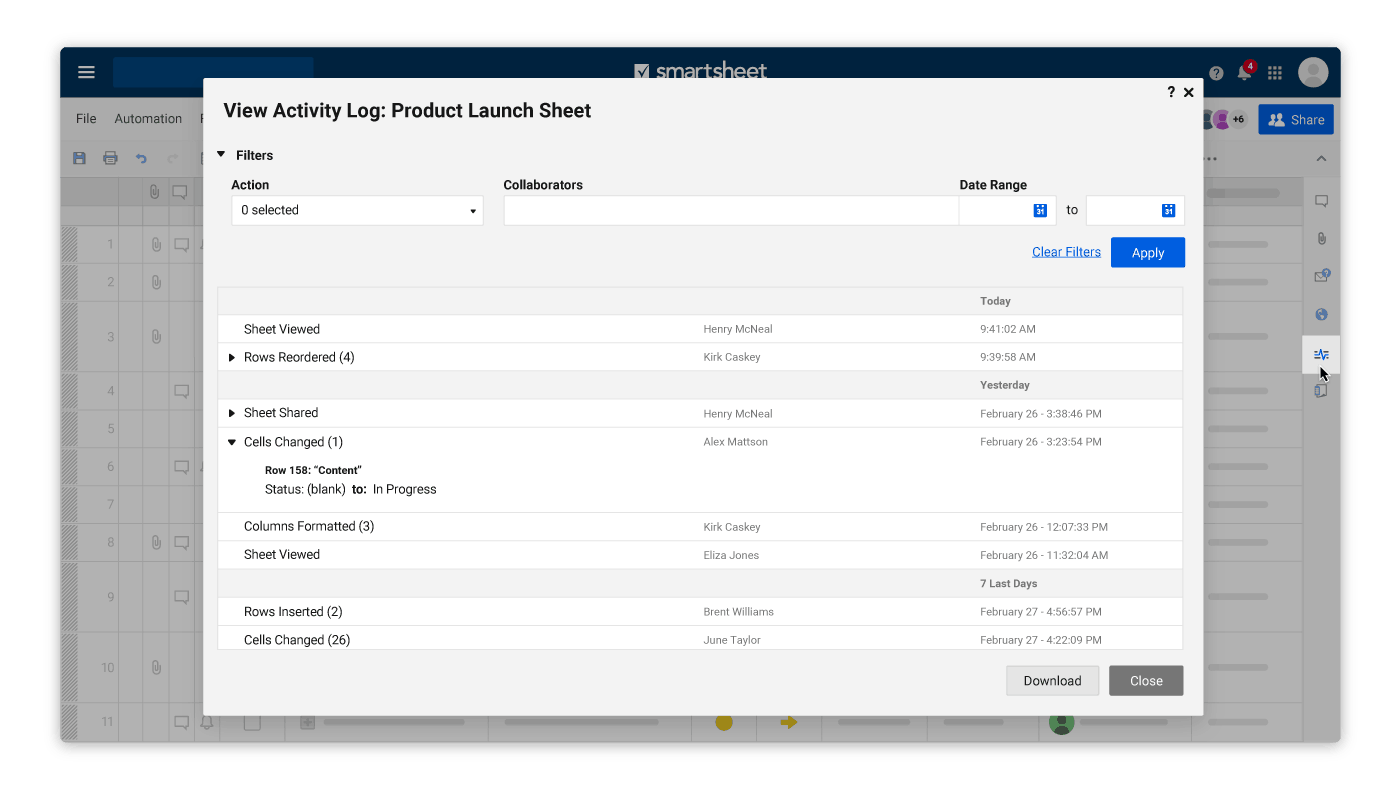1400x788 pixels.
Task: Open the notifications bell with badge 4
Action: tap(1245, 72)
